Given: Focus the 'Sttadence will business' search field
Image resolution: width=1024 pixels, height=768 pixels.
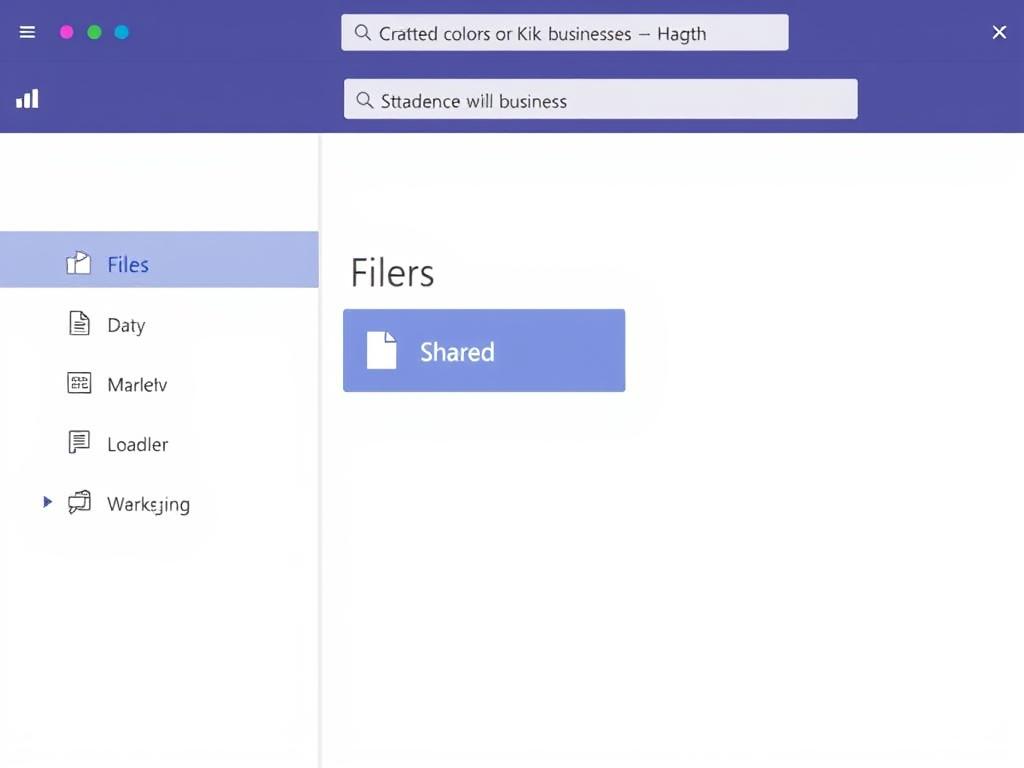Looking at the screenshot, I should (600, 99).
